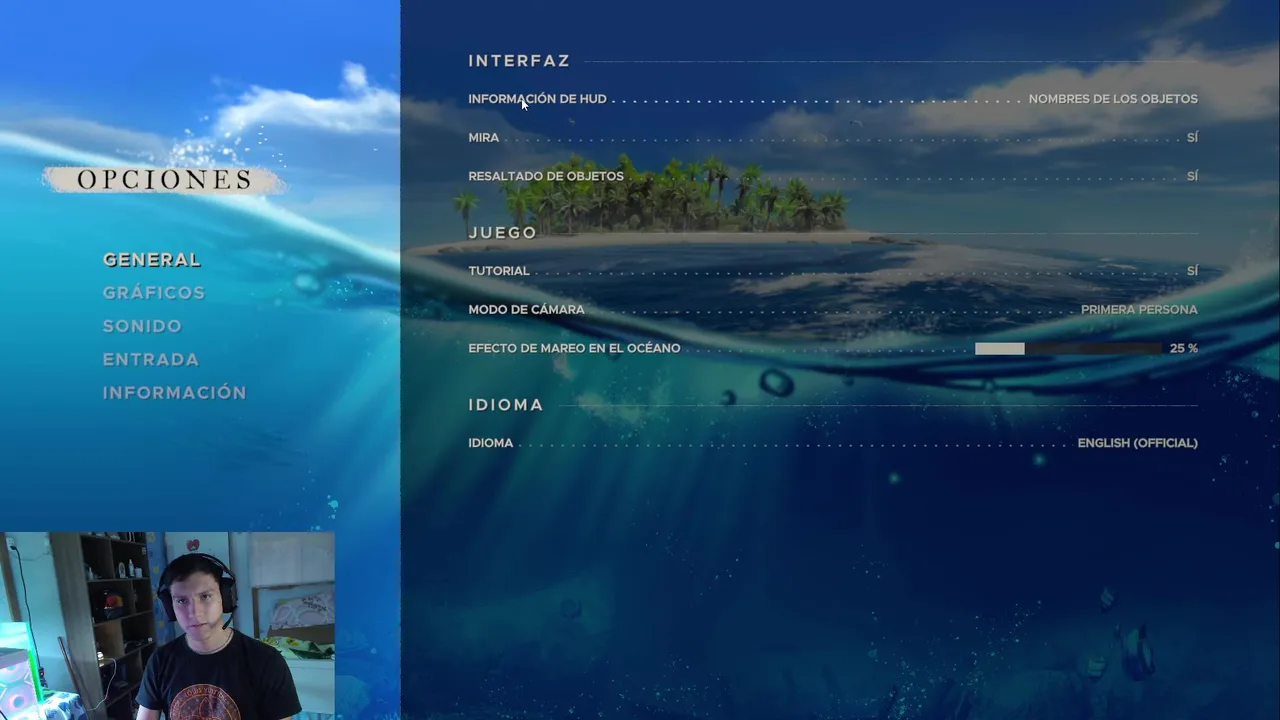Image resolution: width=1280 pixels, height=720 pixels.
Task: Select the Modo de cámara label
Action: click(526, 310)
